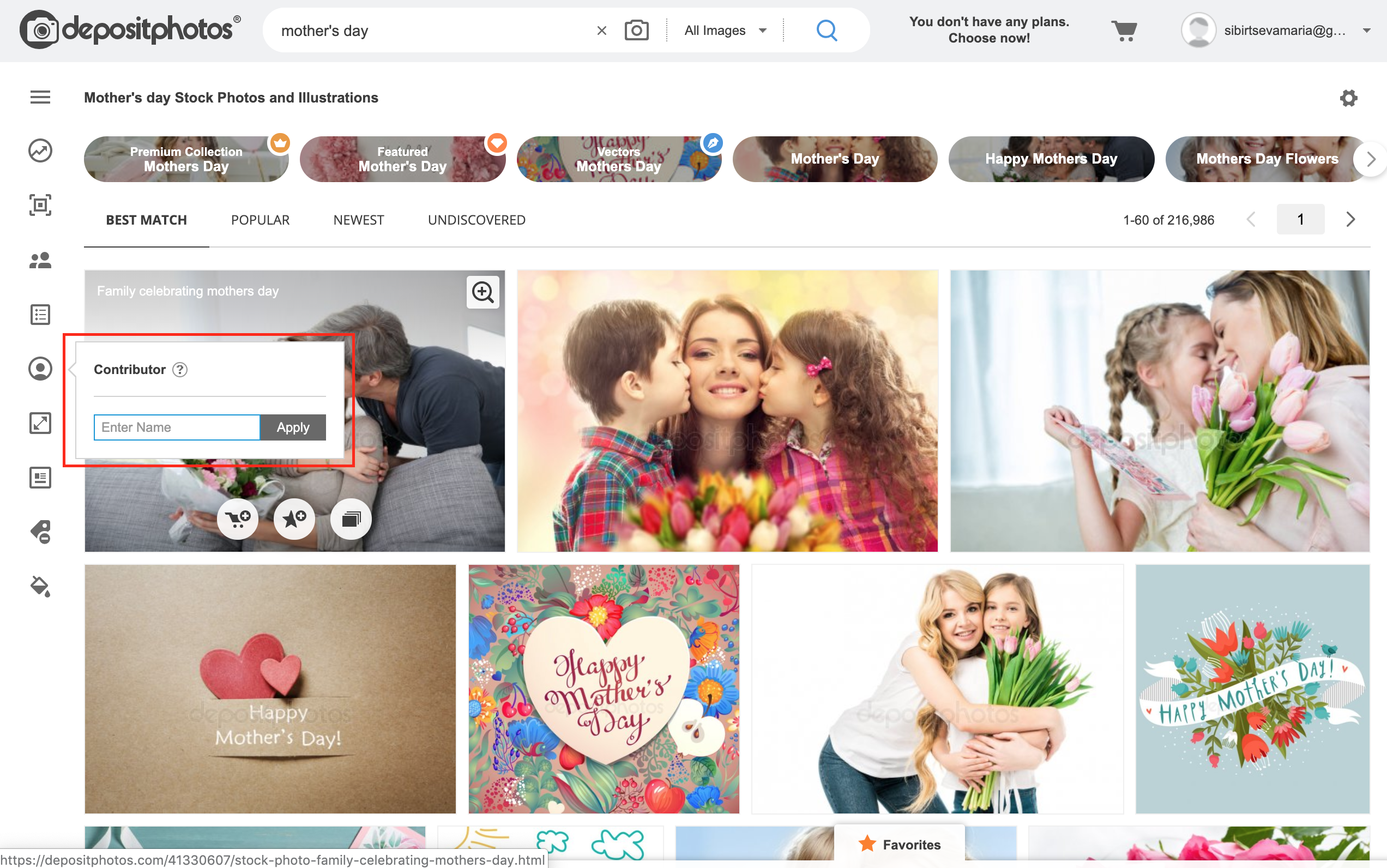Click the people/teams icon in sidebar
1387x868 pixels.
click(40, 260)
